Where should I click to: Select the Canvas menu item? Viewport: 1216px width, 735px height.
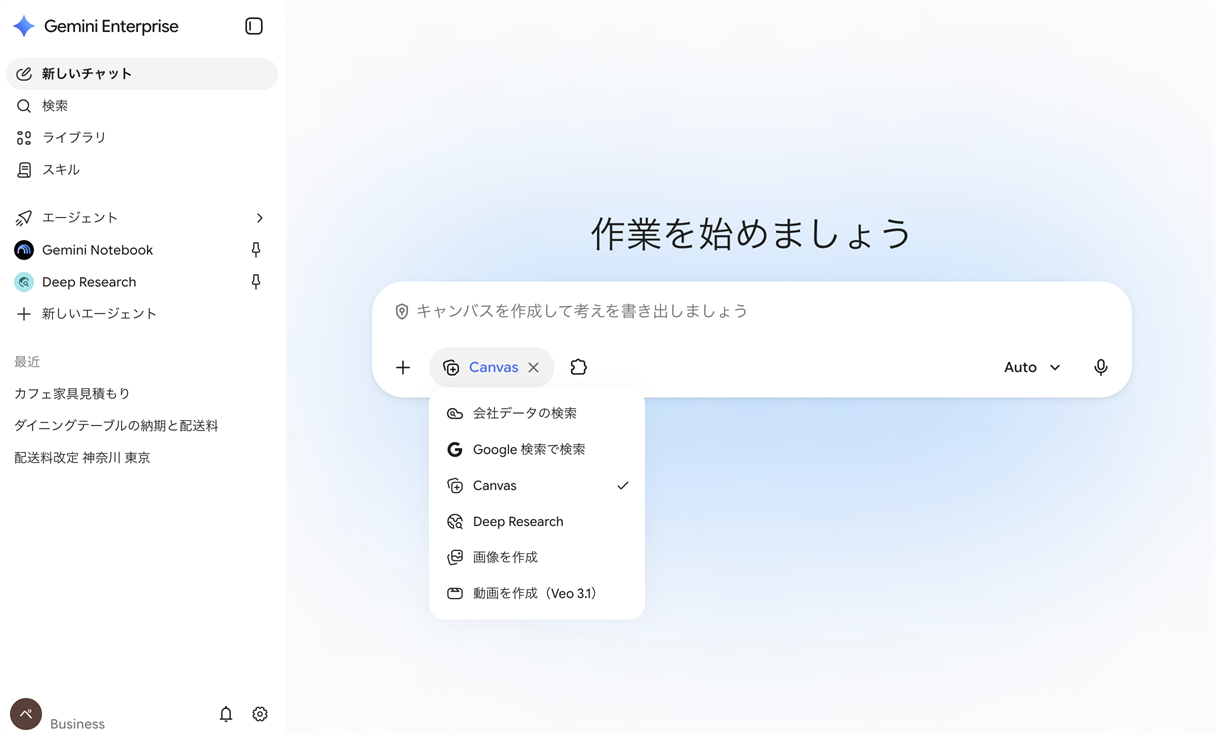point(537,486)
